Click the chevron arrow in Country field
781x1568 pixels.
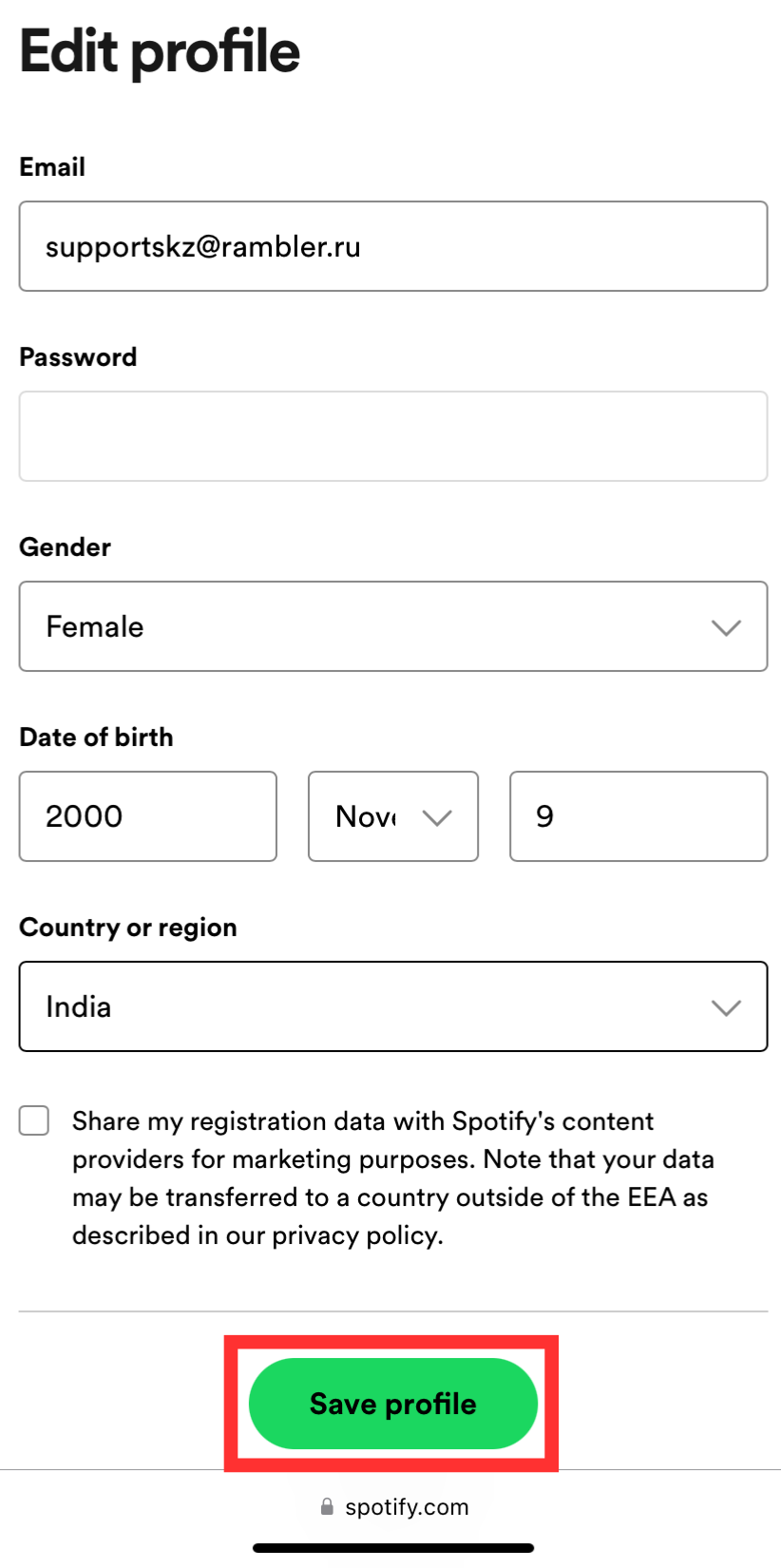[x=726, y=1007]
